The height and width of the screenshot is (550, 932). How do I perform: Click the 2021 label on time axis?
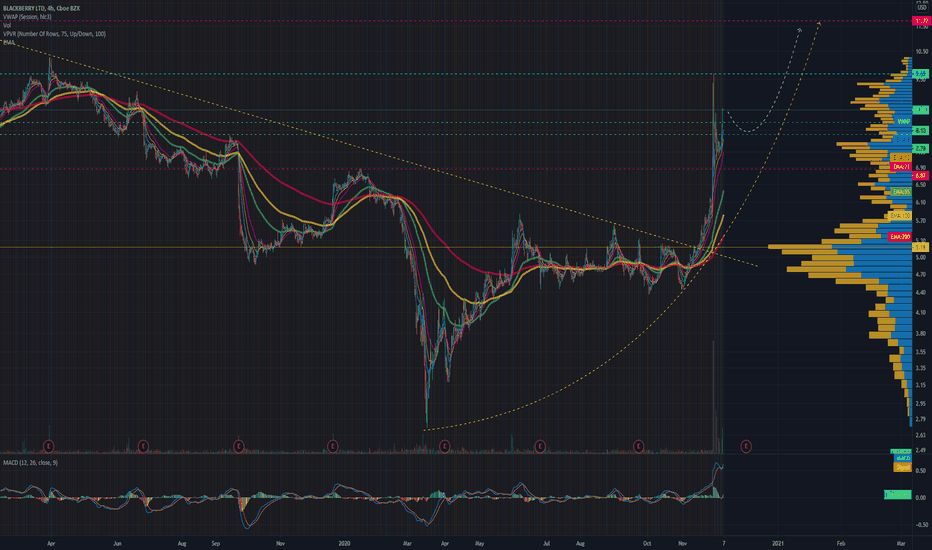[778, 543]
